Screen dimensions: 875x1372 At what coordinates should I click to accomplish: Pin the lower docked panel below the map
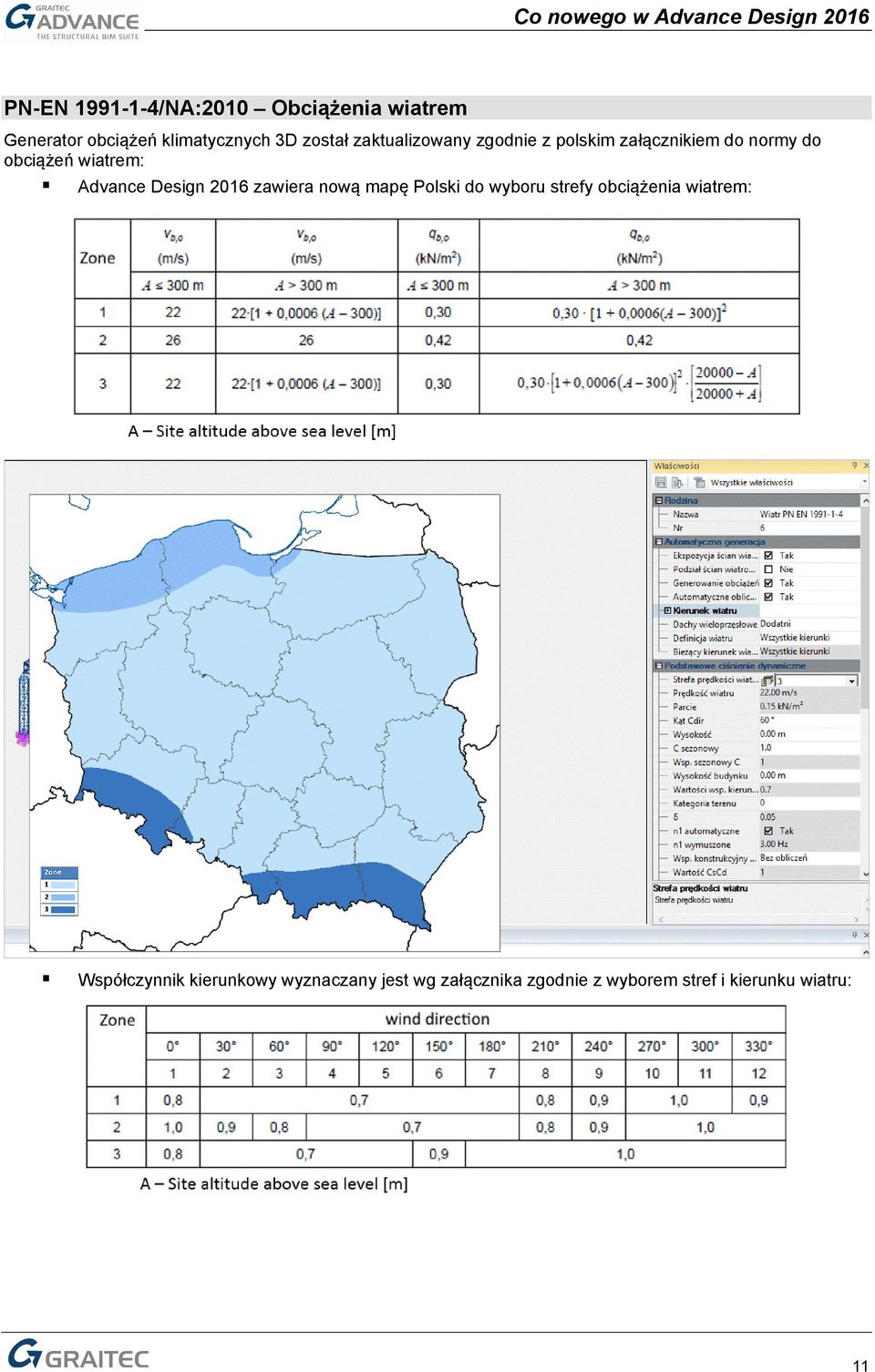855,934
